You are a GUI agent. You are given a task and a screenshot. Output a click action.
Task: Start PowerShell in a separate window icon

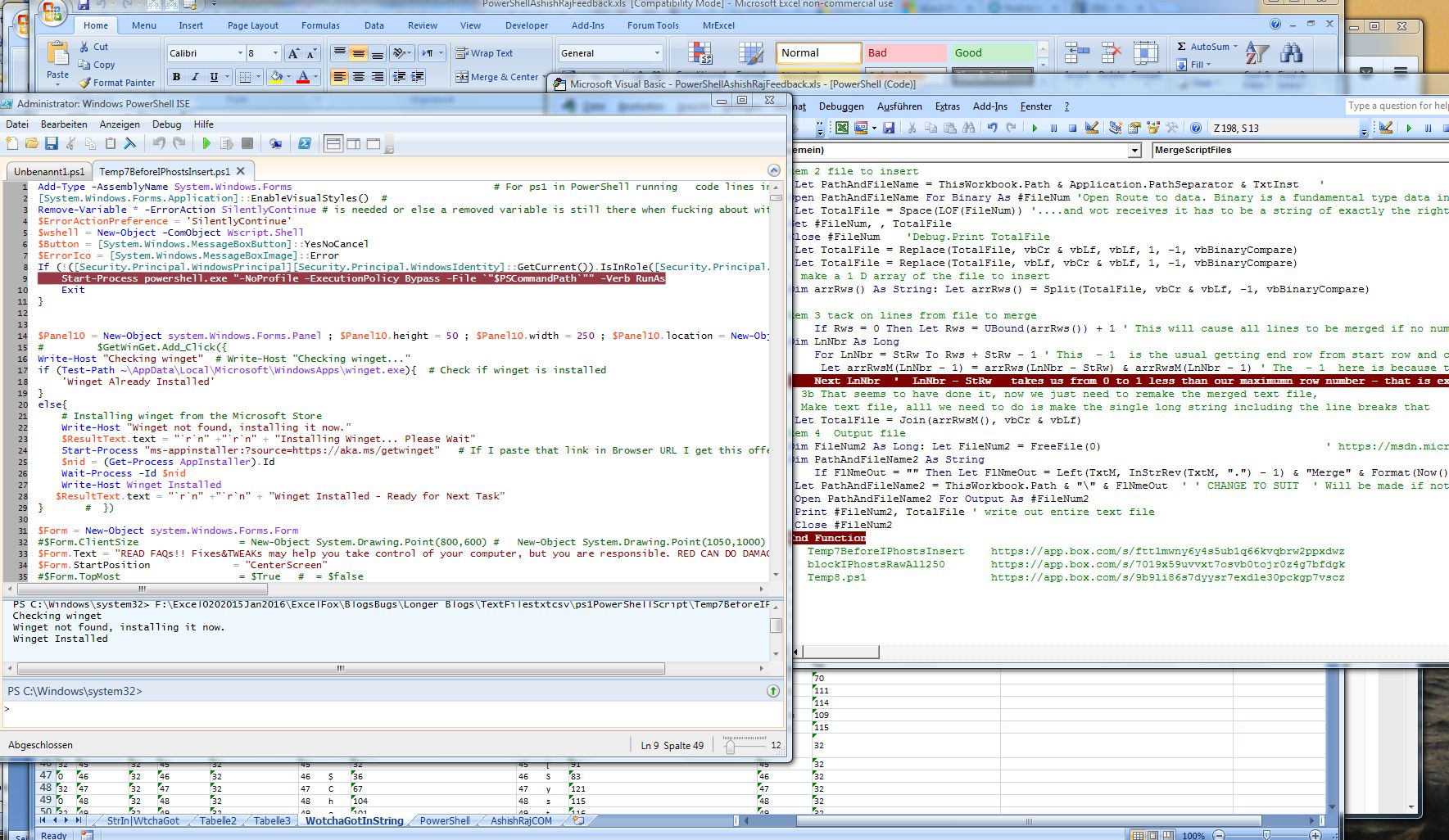click(x=305, y=143)
